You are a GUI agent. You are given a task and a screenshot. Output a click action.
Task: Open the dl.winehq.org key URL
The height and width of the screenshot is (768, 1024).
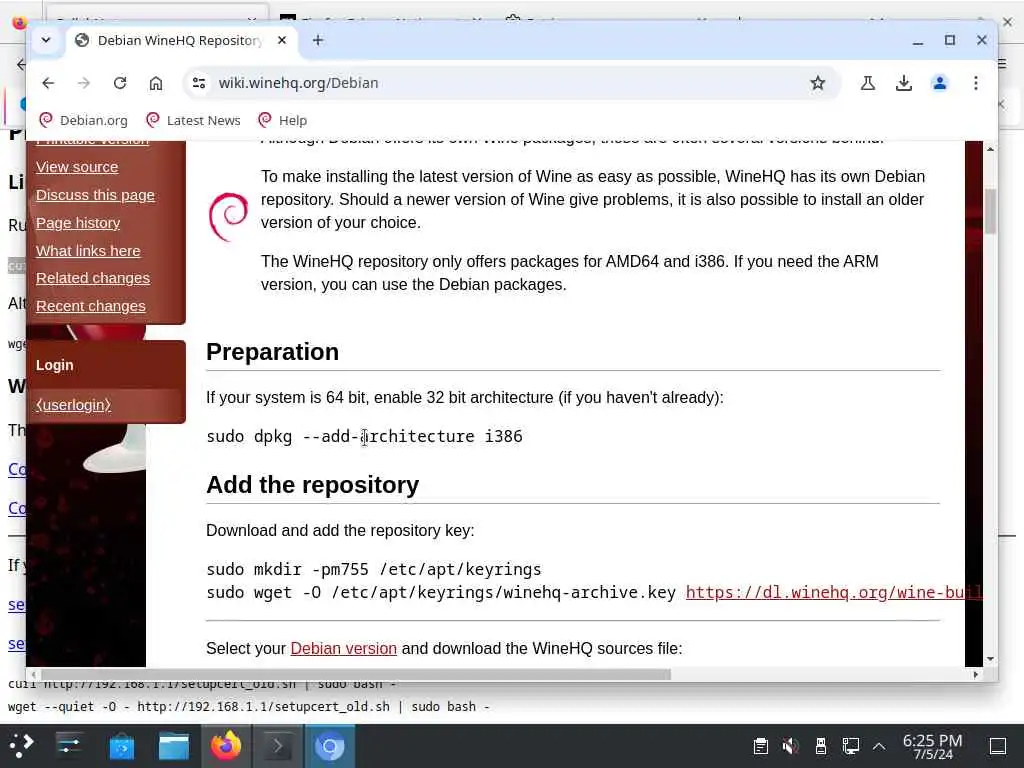[833, 592]
